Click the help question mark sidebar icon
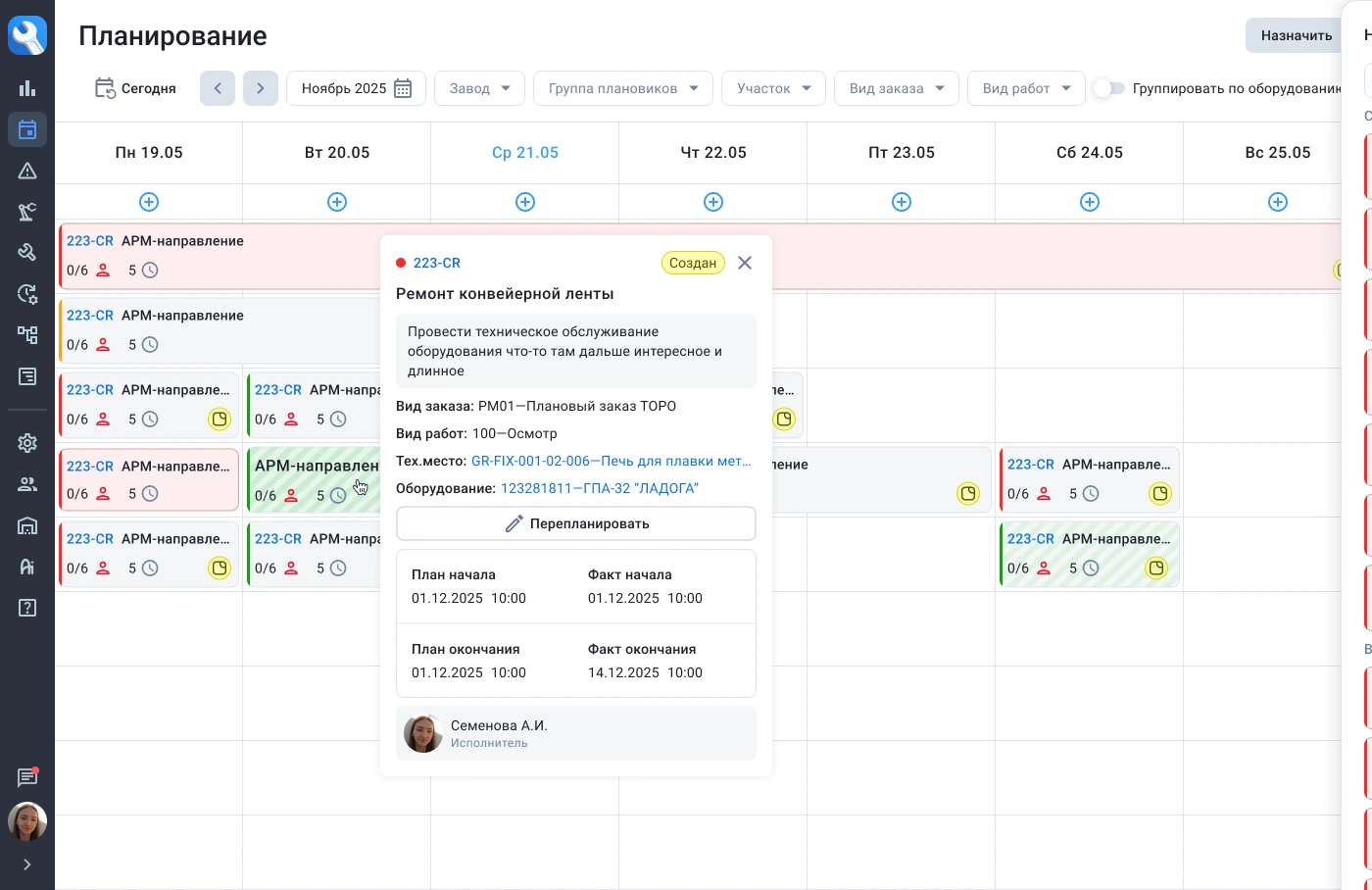 click(x=27, y=608)
